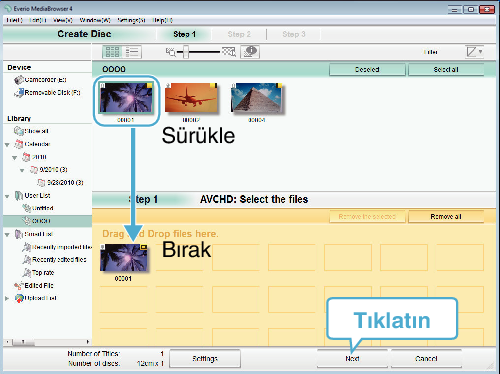500x374 pixels.
Task: Open the Settings menu
Action: pos(131,20)
